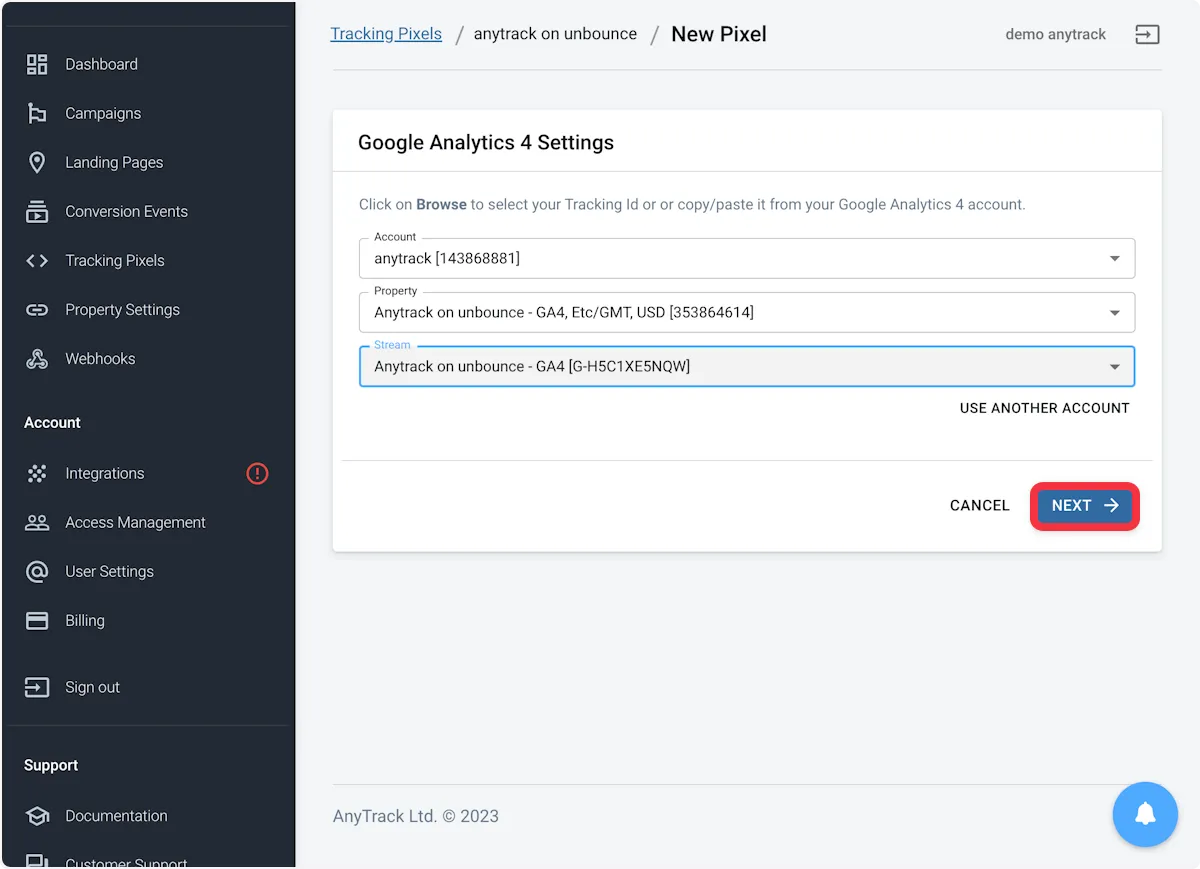Screen dimensions: 1200x869
Task: Click the red Integrations warning alert icon
Action: click(257, 473)
